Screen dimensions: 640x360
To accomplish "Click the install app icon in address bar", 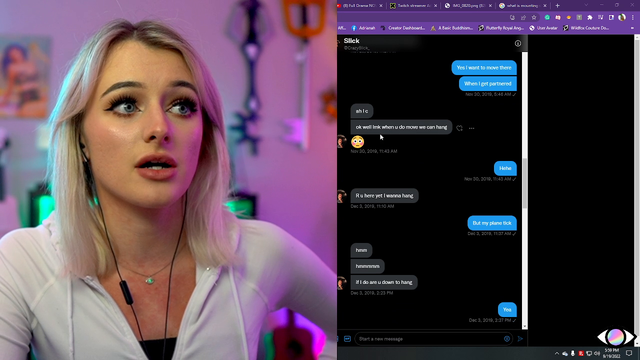I will 512,18.
